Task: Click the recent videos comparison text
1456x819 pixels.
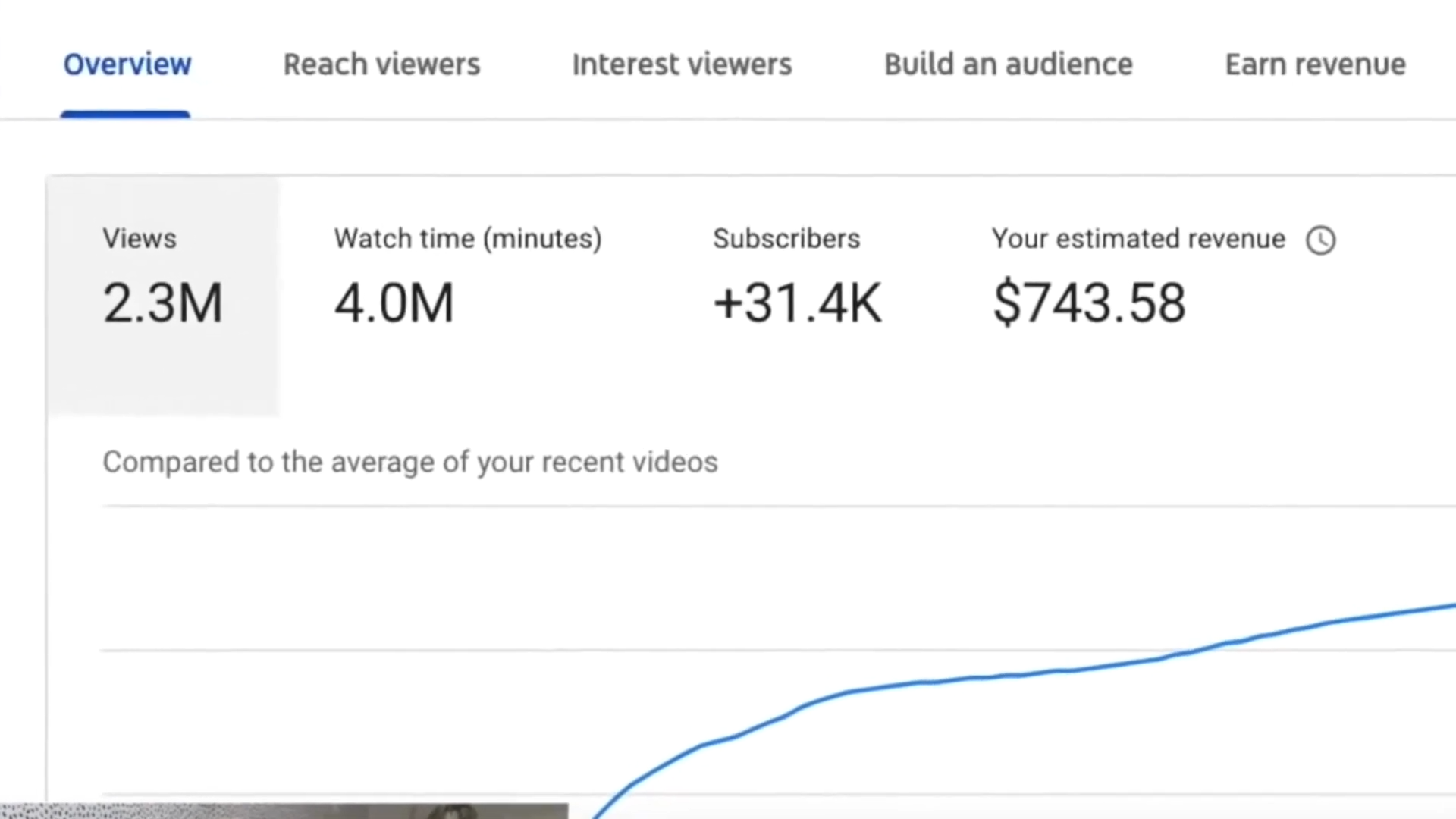Action: (409, 462)
